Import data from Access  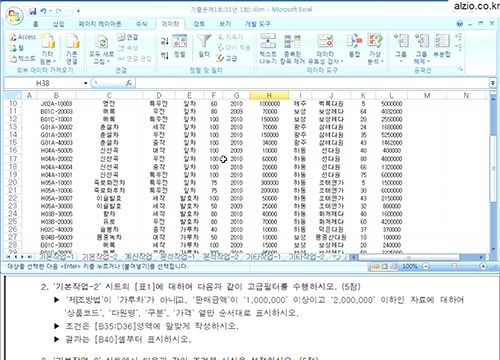pos(22,37)
